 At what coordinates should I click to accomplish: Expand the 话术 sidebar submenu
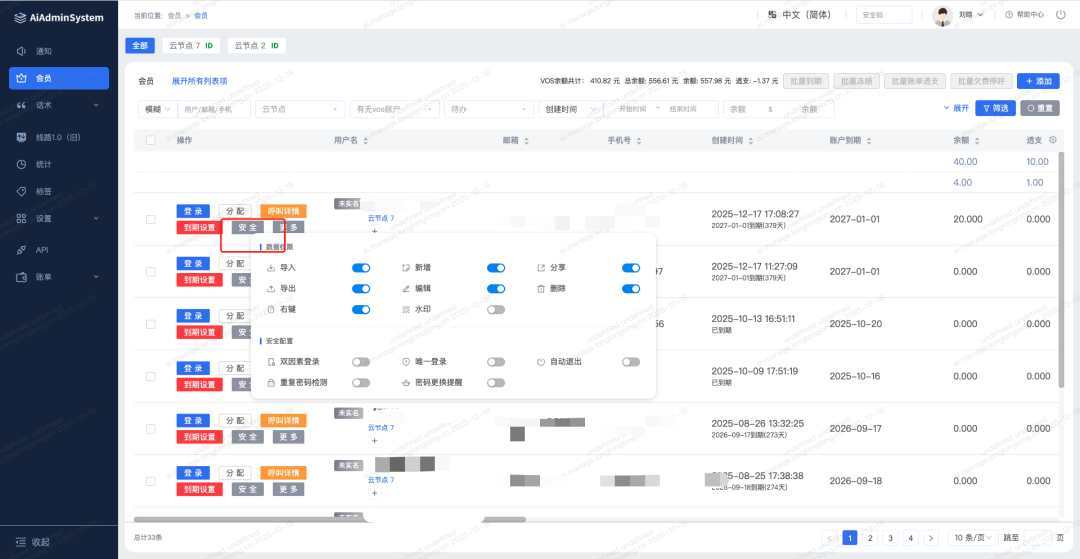click(x=60, y=105)
